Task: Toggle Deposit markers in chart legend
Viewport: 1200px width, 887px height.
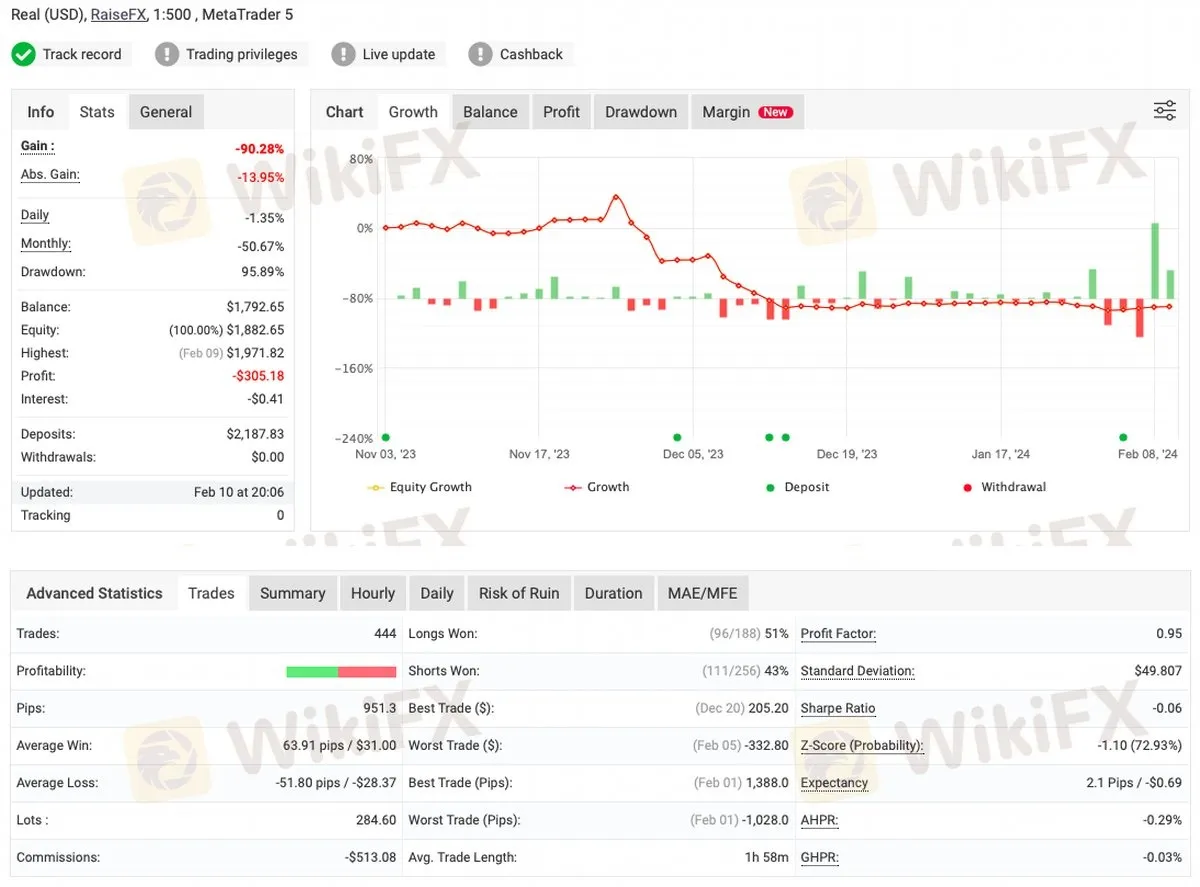Action: tap(797, 487)
